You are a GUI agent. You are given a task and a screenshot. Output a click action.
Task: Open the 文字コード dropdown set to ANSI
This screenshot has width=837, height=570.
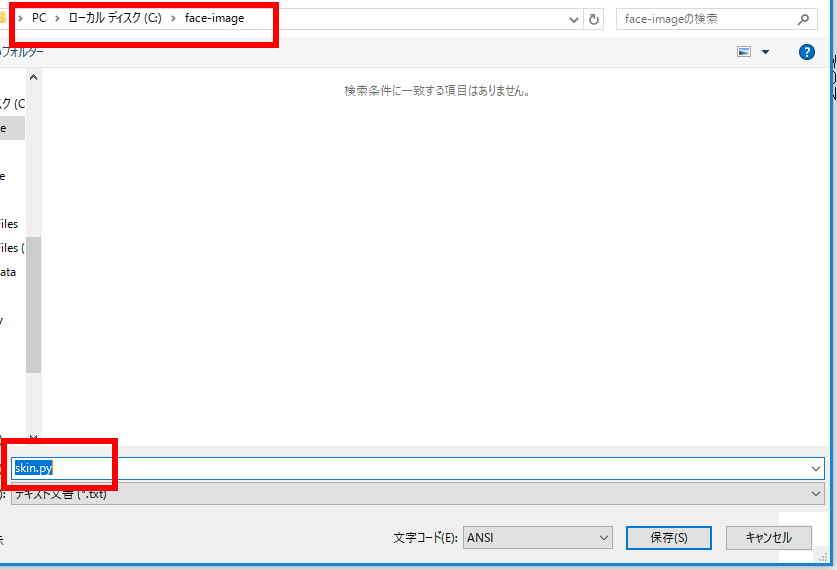pos(603,538)
